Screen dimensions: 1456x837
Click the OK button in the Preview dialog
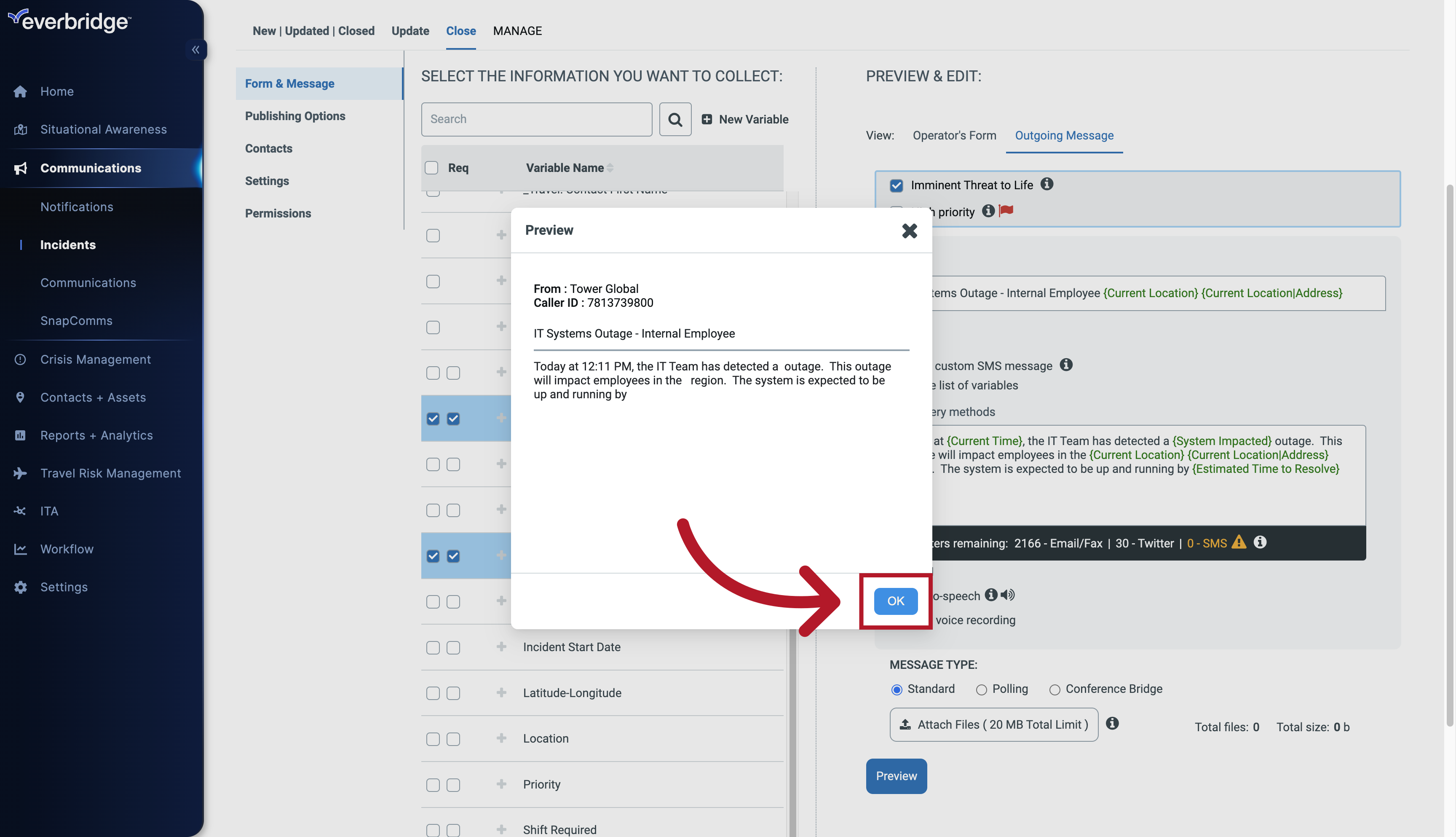(896, 601)
